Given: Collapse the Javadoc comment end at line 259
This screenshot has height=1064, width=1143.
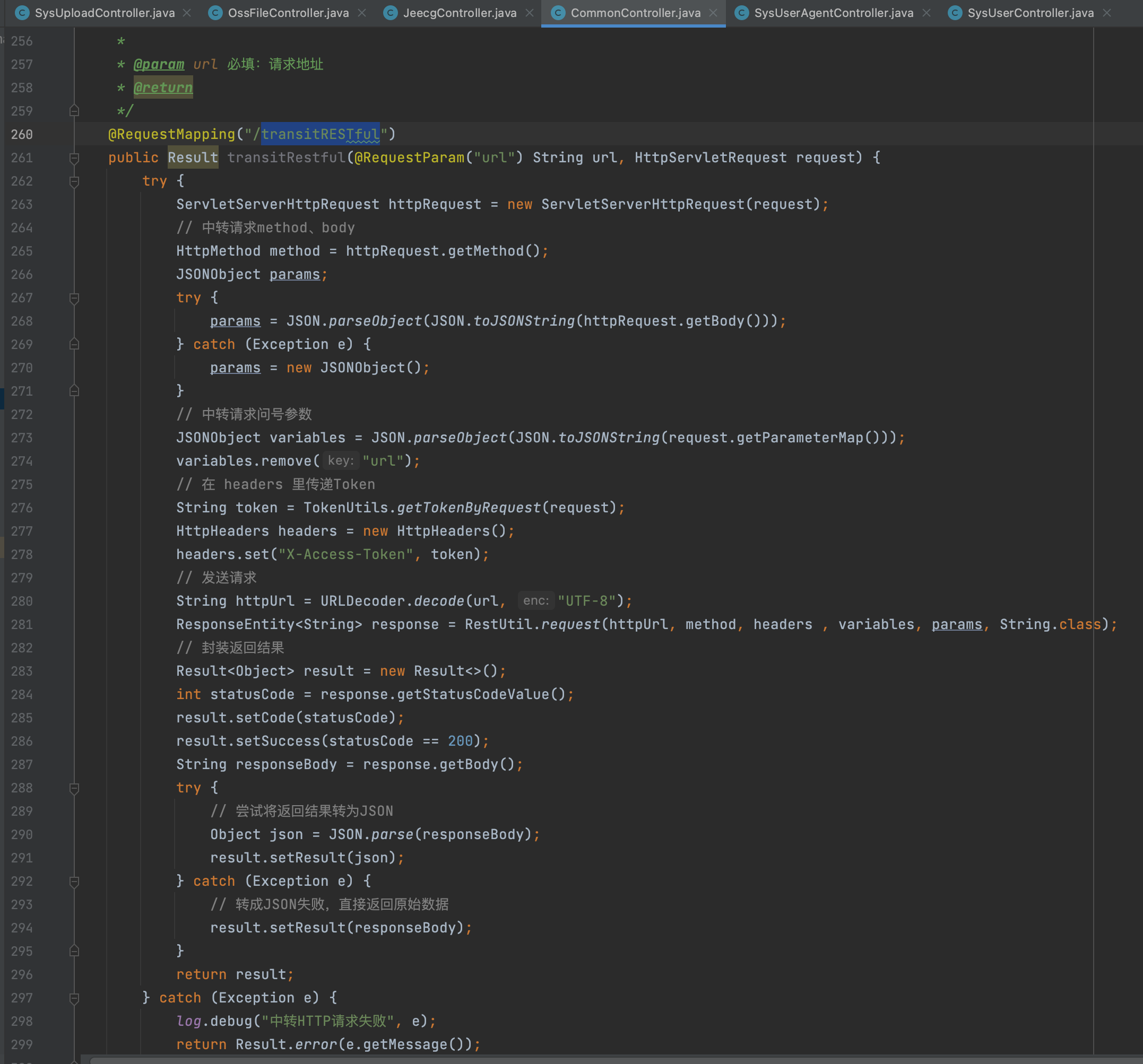Looking at the screenshot, I should [74, 111].
